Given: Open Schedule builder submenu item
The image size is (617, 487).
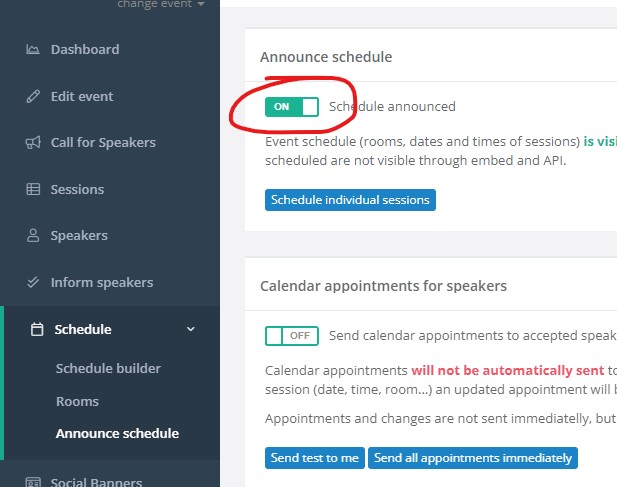Looking at the screenshot, I should click(x=108, y=369).
